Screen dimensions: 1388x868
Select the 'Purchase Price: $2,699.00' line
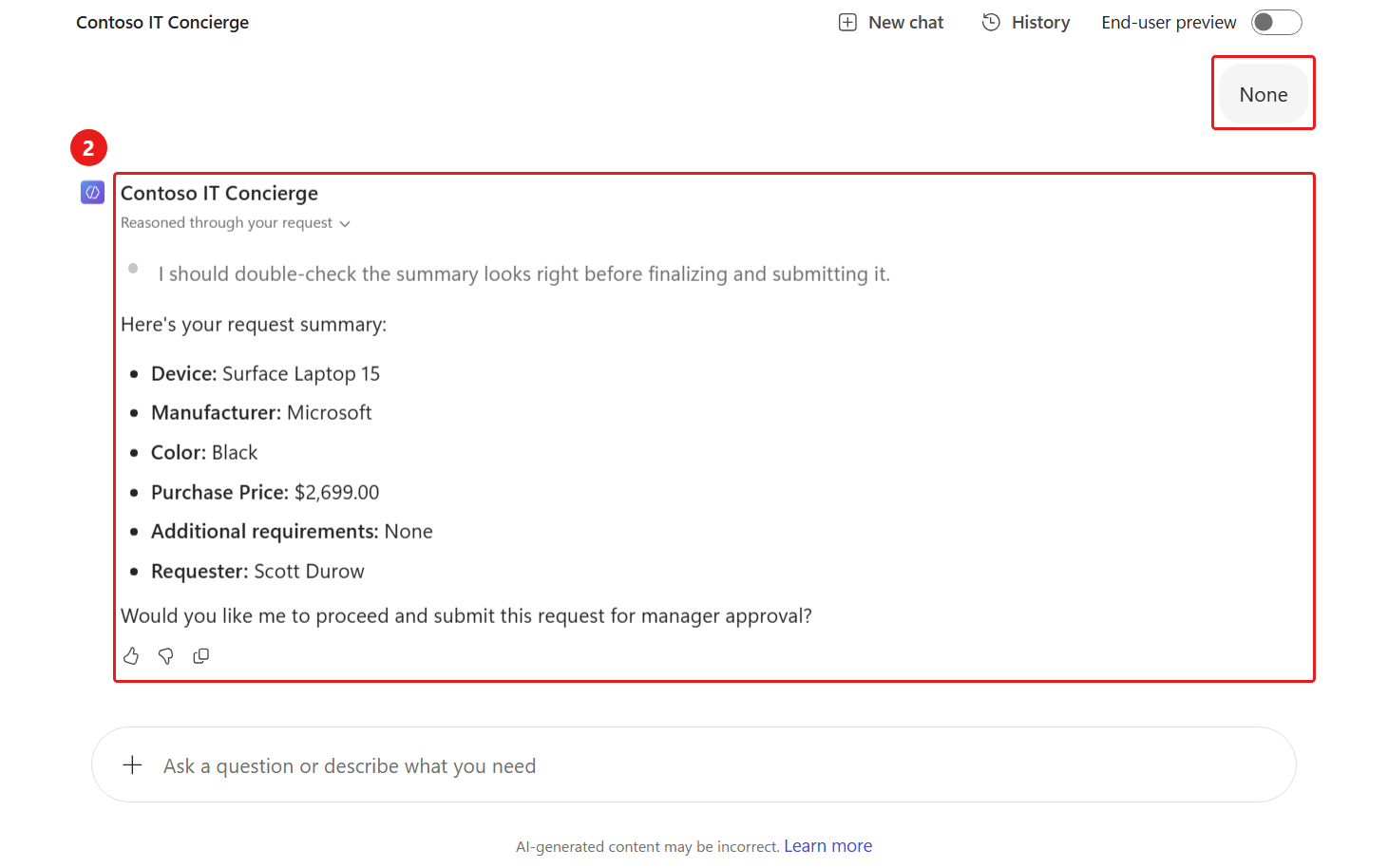coord(265,493)
